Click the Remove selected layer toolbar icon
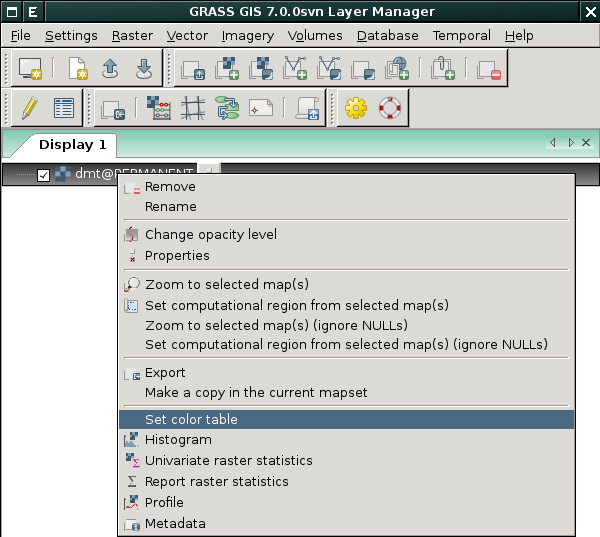This screenshot has height=537, width=600. coord(489,70)
